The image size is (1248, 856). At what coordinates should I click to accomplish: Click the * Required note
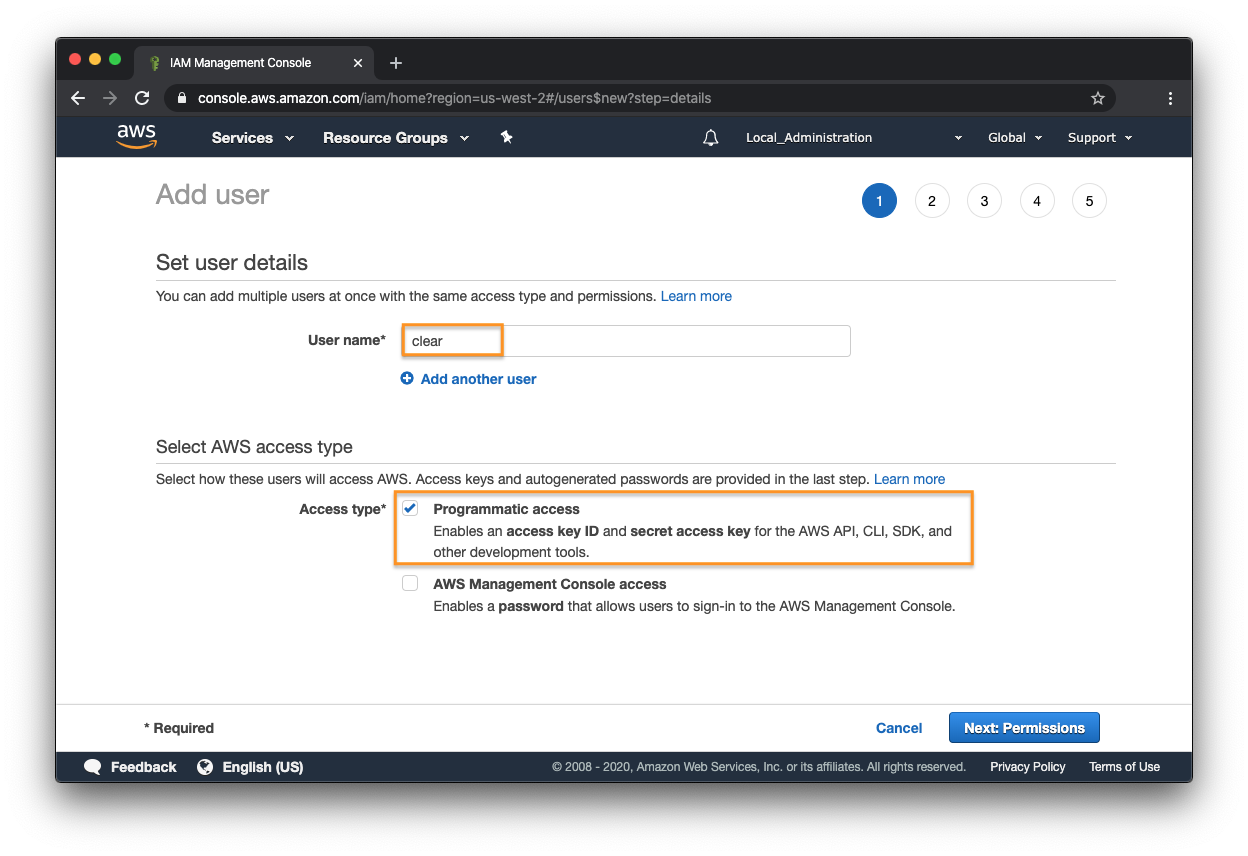[x=179, y=728]
